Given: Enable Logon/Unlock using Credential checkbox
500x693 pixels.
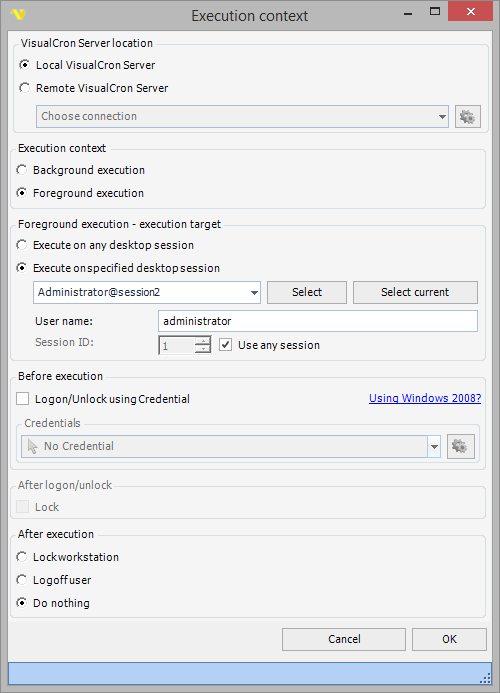Looking at the screenshot, I should (x=23, y=399).
